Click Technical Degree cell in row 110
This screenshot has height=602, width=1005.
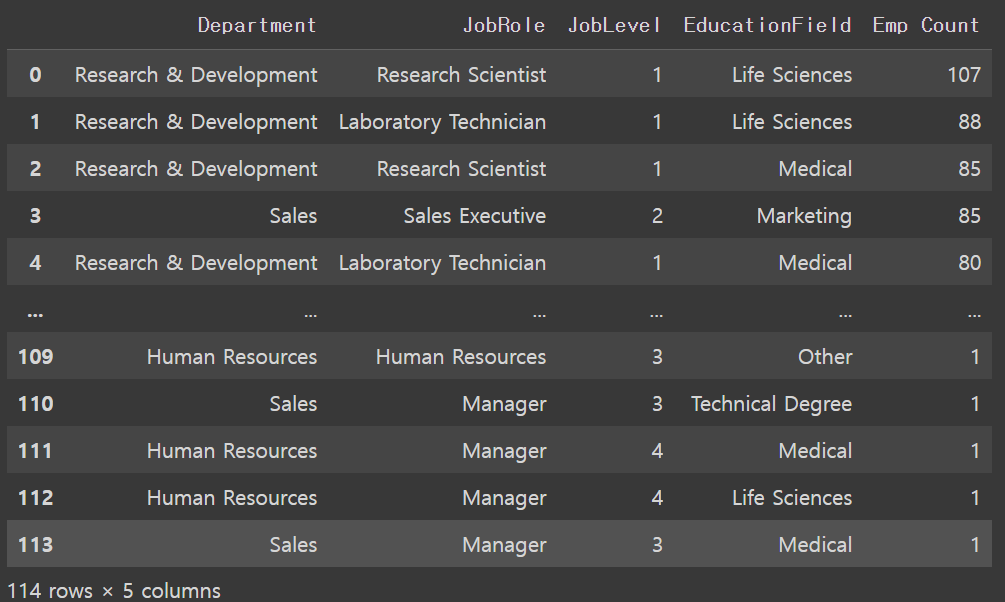pos(771,403)
